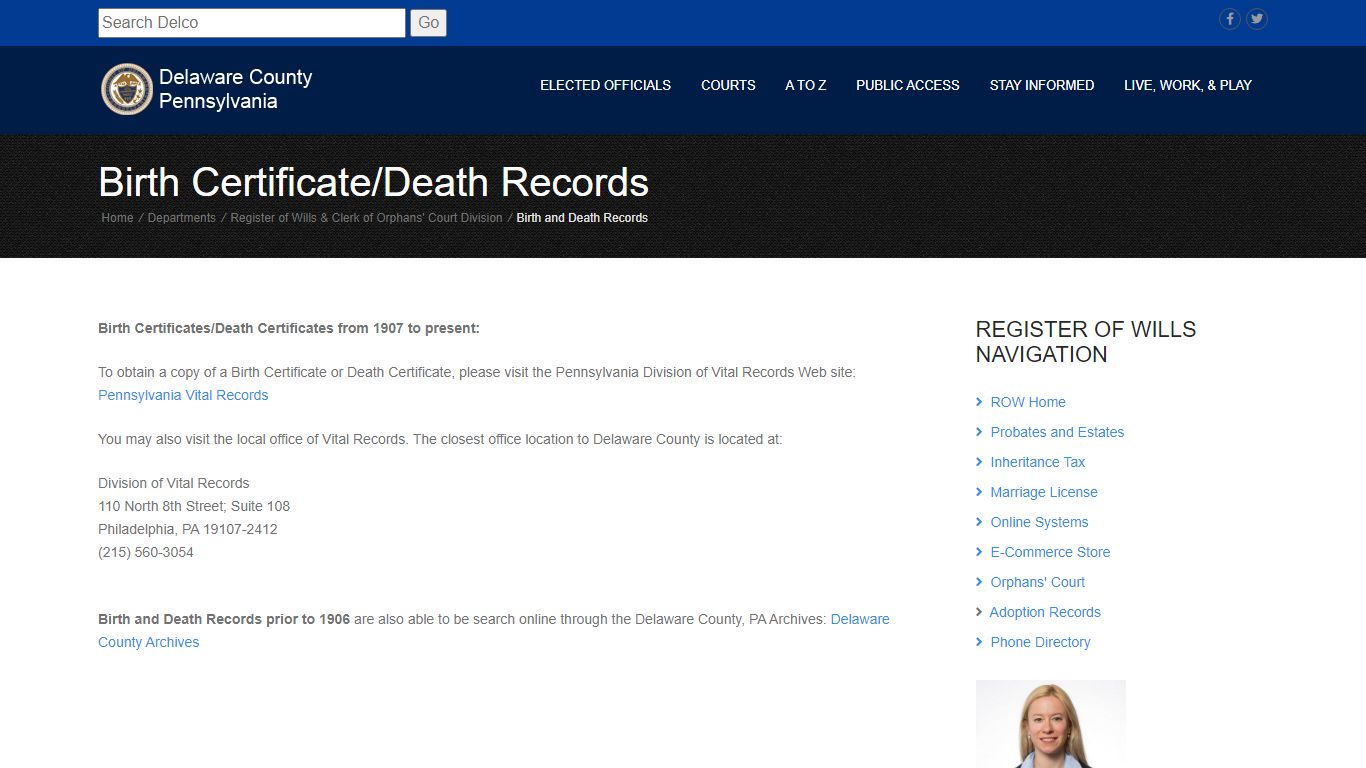The height and width of the screenshot is (768, 1366).
Task: Open the Public Access menu
Action: pyautogui.click(x=907, y=85)
